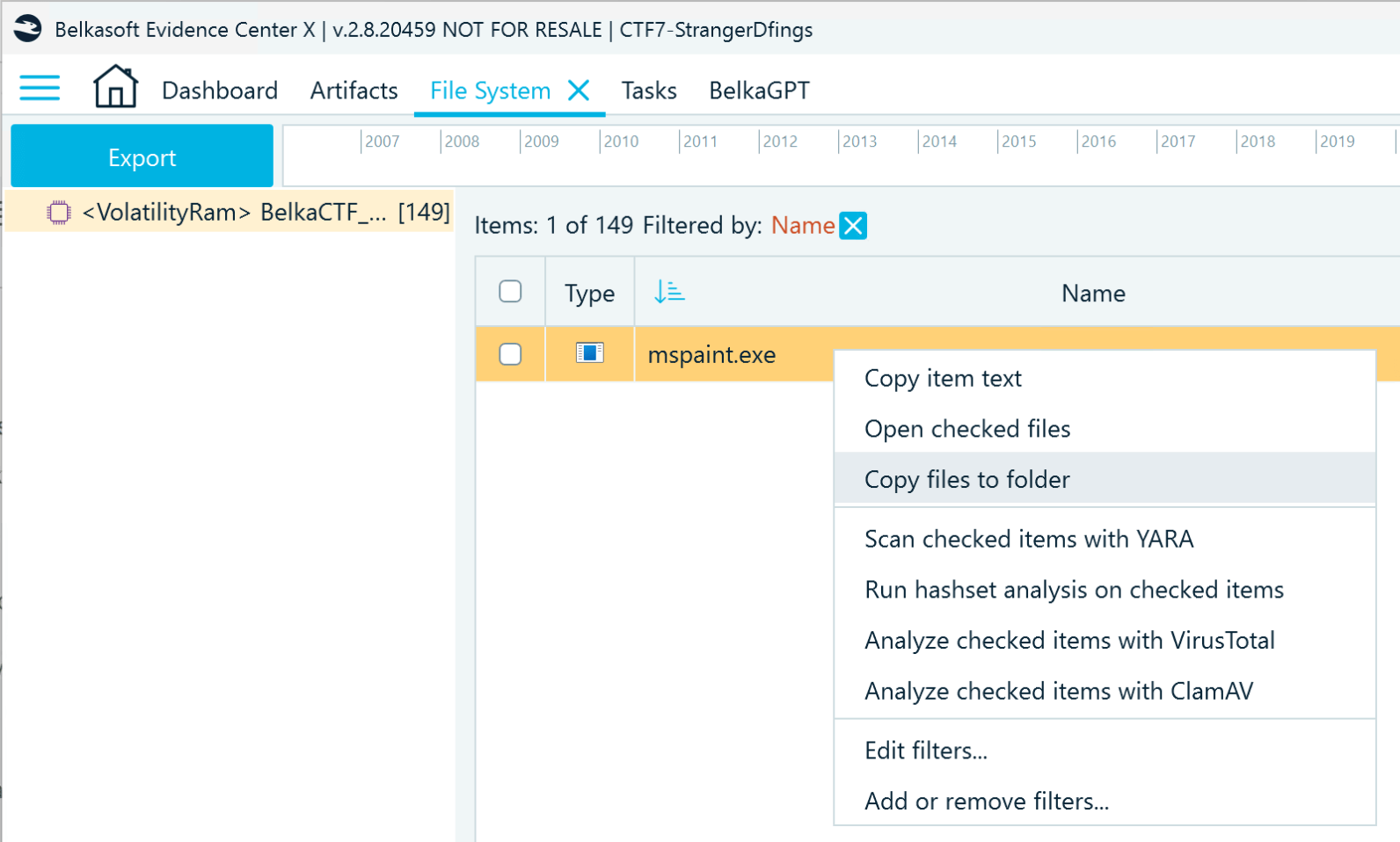
Task: Click the 2008 timeline marker
Action: (x=462, y=142)
